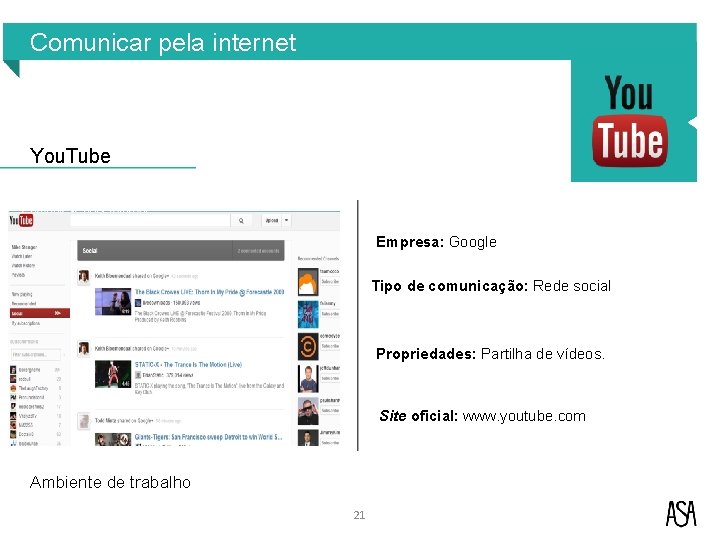The width and height of the screenshot is (720, 540).
Task: Click the blue graphic recommended channel icon
Action: point(308,315)
